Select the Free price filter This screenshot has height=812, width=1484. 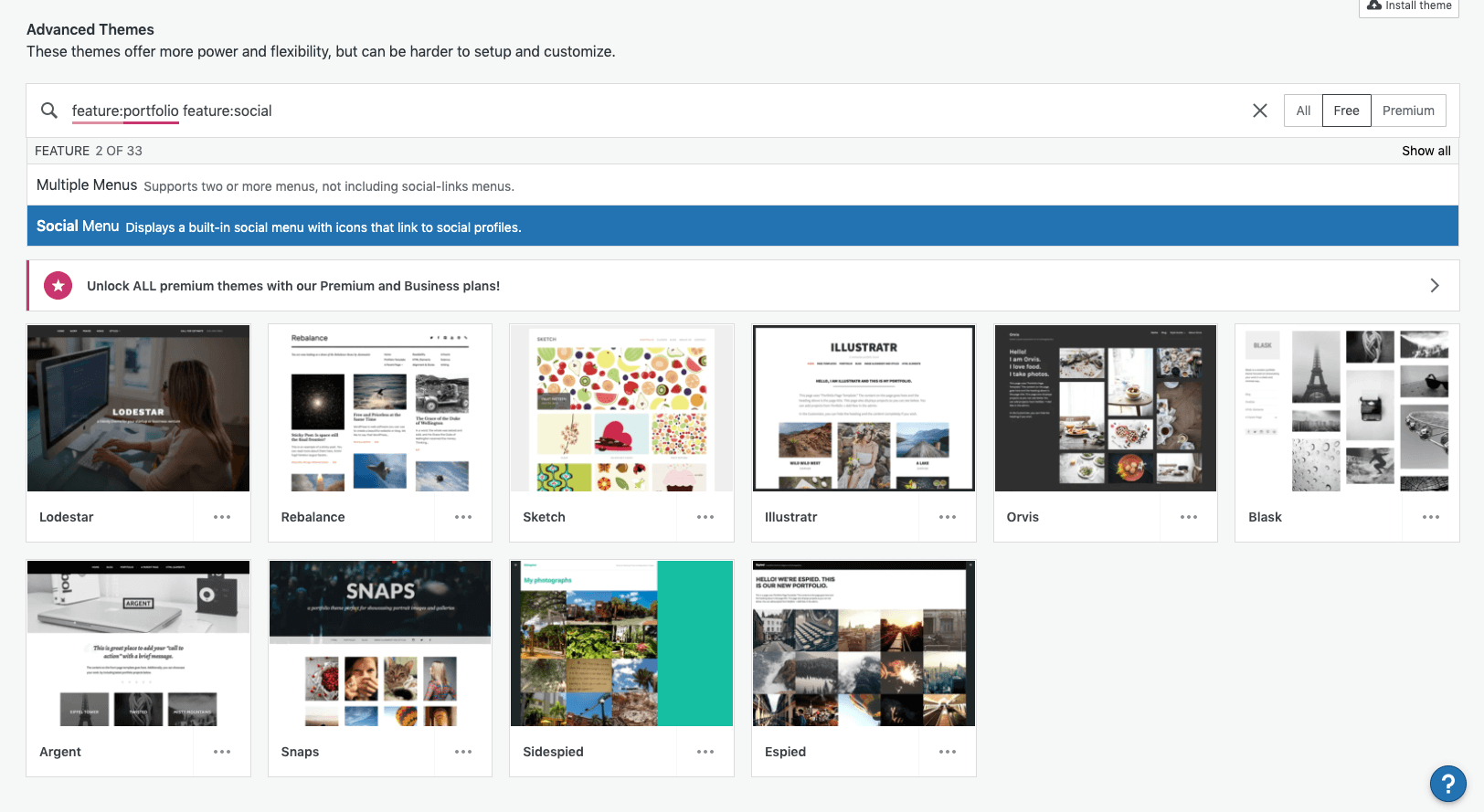(1346, 111)
